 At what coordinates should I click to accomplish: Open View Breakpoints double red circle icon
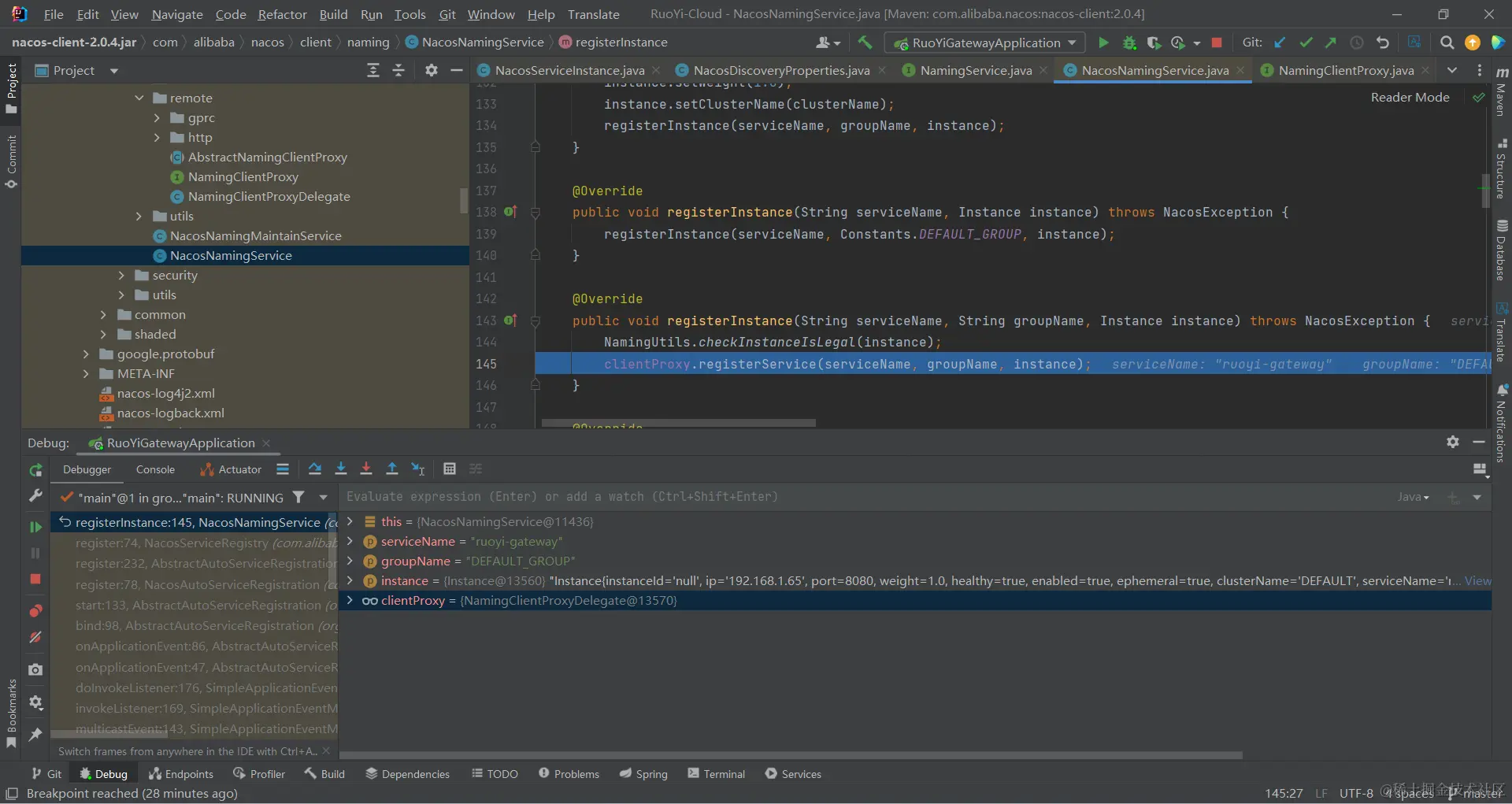(x=35, y=611)
